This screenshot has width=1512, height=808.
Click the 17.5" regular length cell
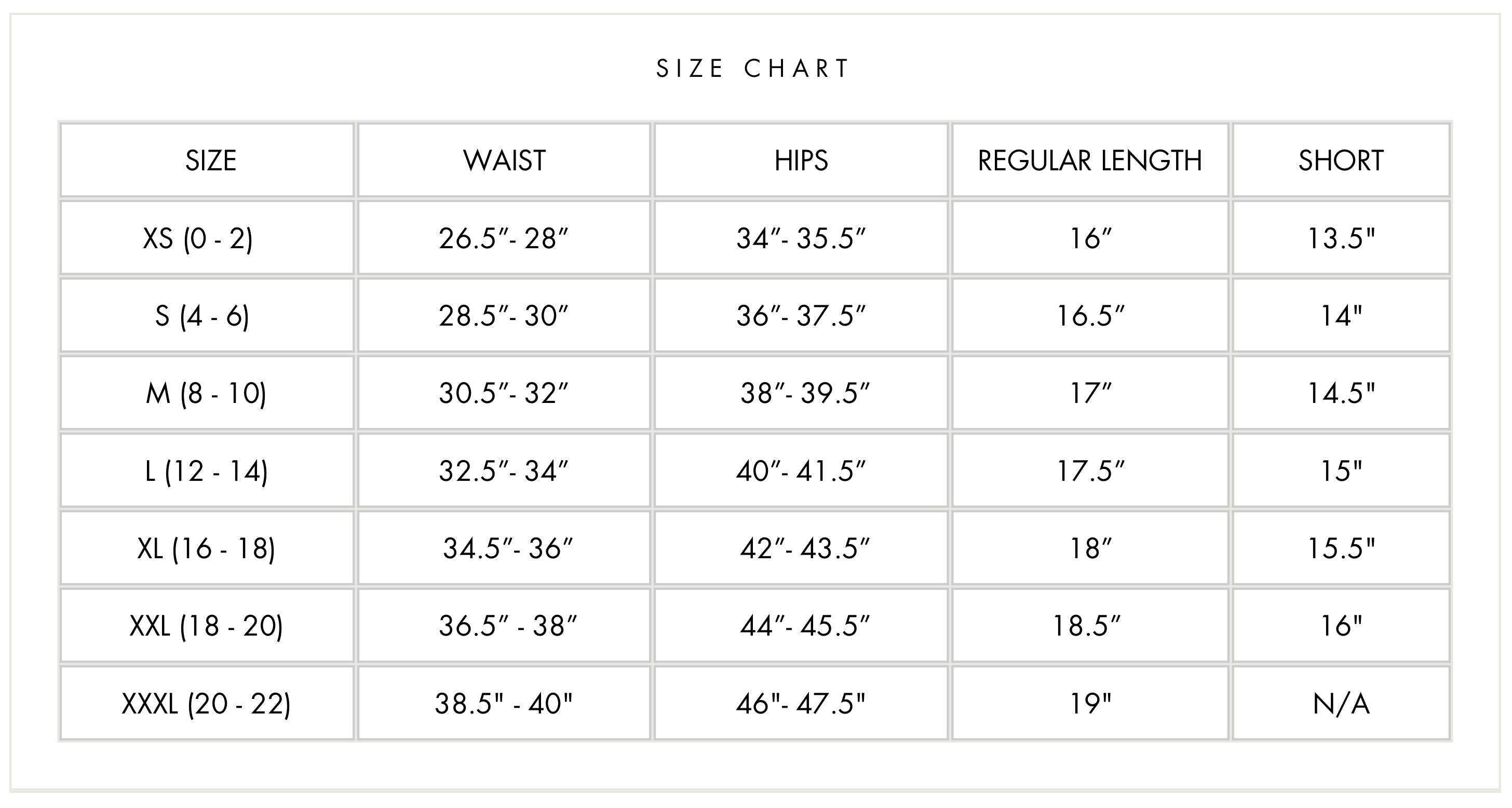[1090, 470]
